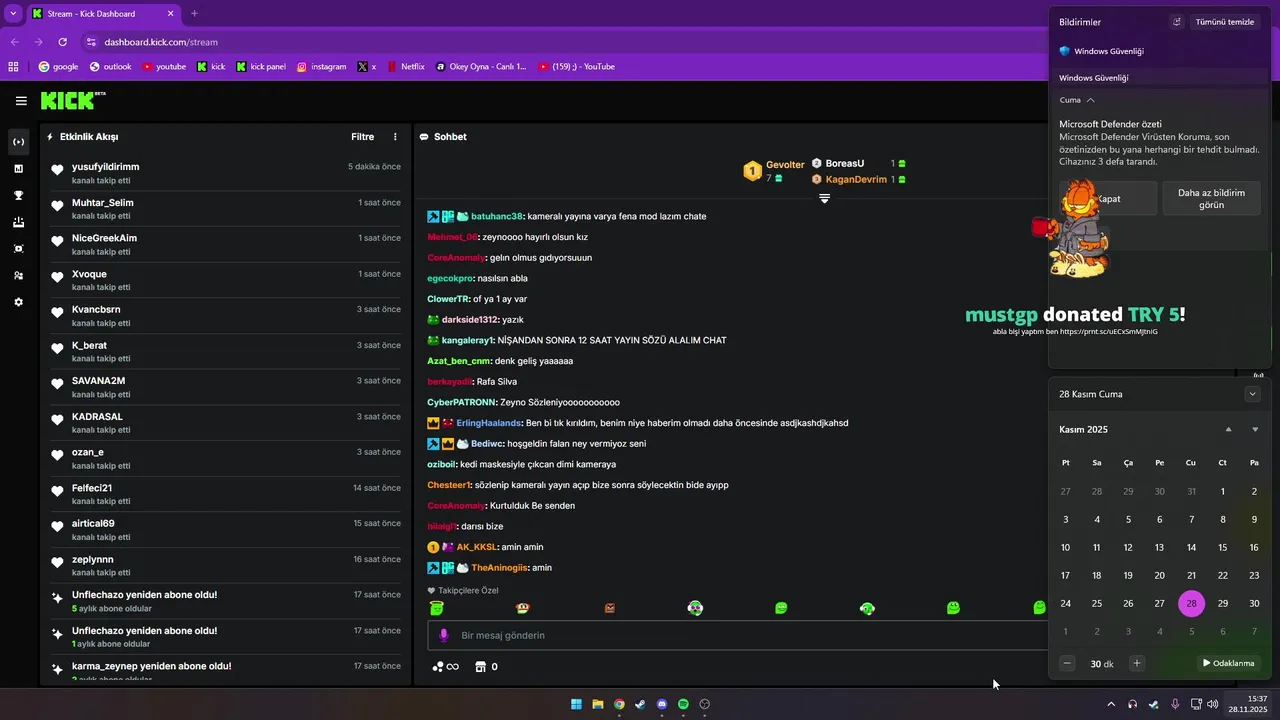1280x720 pixels.
Task: Open the analytics chart icon in sidebar
Action: click(x=18, y=169)
